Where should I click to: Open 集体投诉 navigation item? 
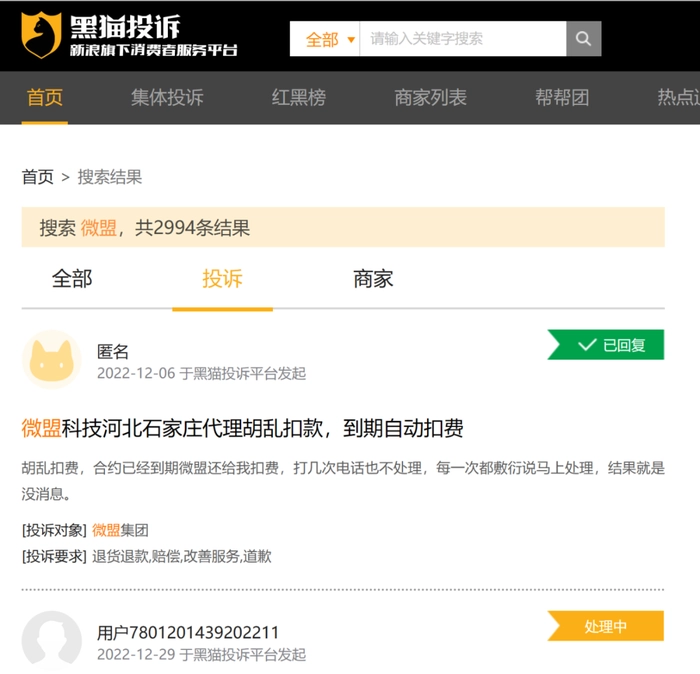tap(167, 97)
